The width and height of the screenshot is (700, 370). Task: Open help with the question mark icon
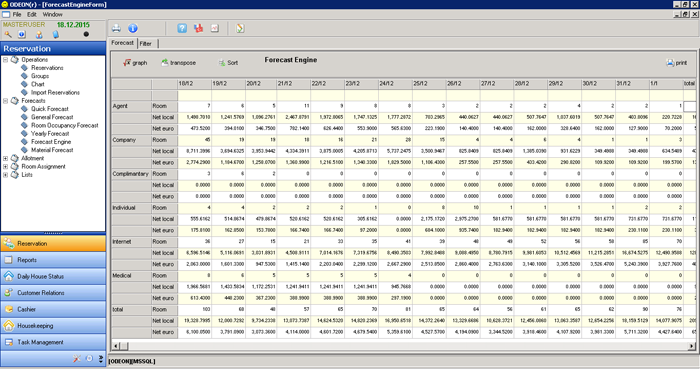[182, 29]
